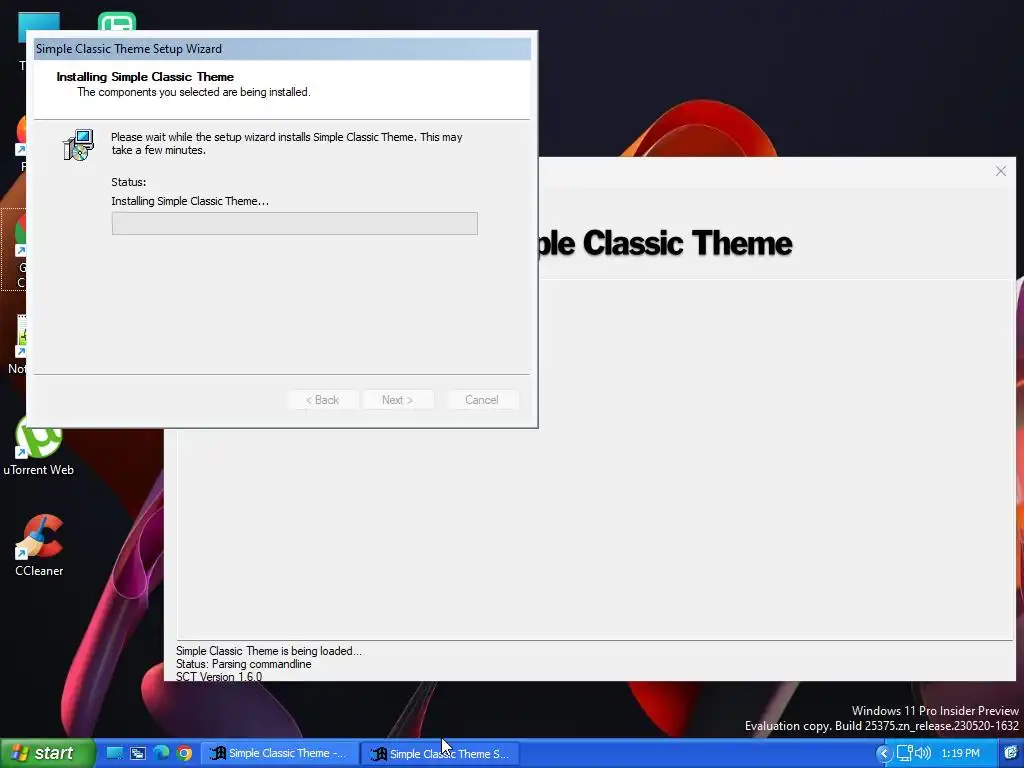The width and height of the screenshot is (1024, 768).
Task: Select the CCleaner desktop shortcut
Action: point(39,546)
